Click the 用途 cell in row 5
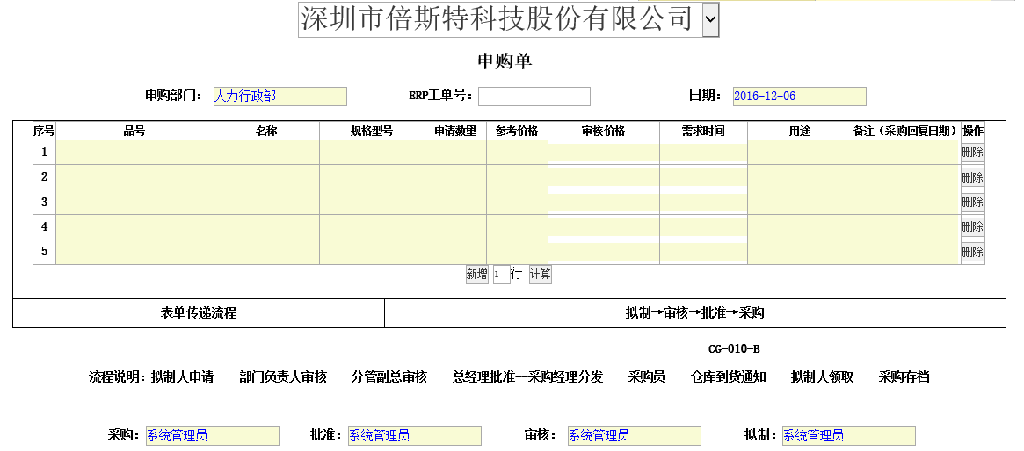 point(801,252)
